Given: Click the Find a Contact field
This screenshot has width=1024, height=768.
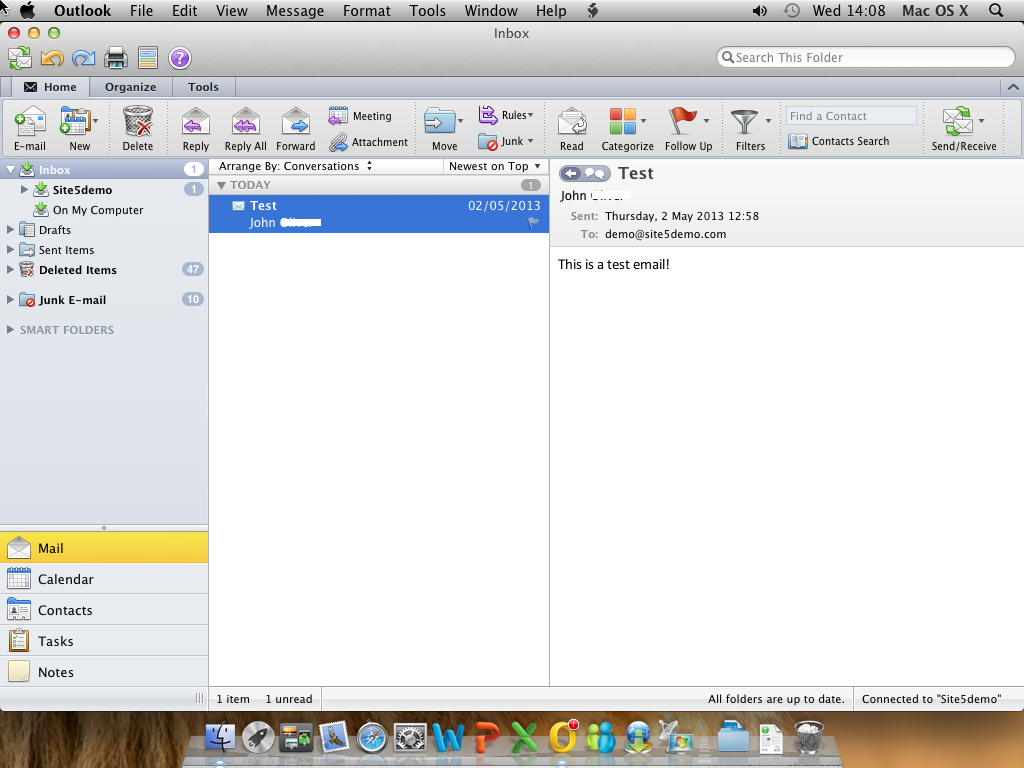Looking at the screenshot, I should pyautogui.click(x=851, y=116).
